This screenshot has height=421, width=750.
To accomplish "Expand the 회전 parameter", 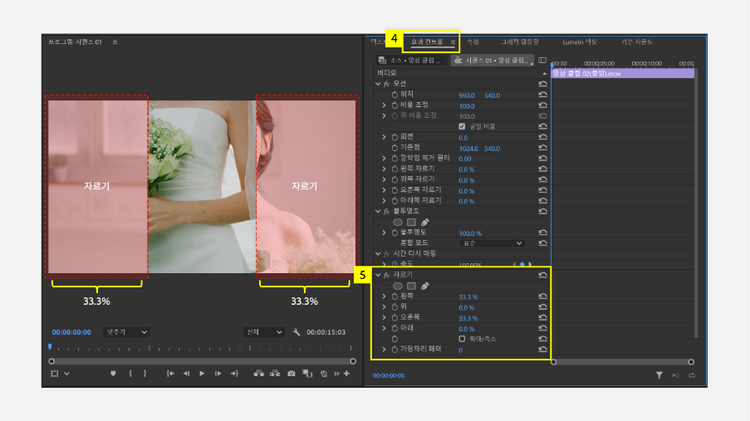I will 384,137.
